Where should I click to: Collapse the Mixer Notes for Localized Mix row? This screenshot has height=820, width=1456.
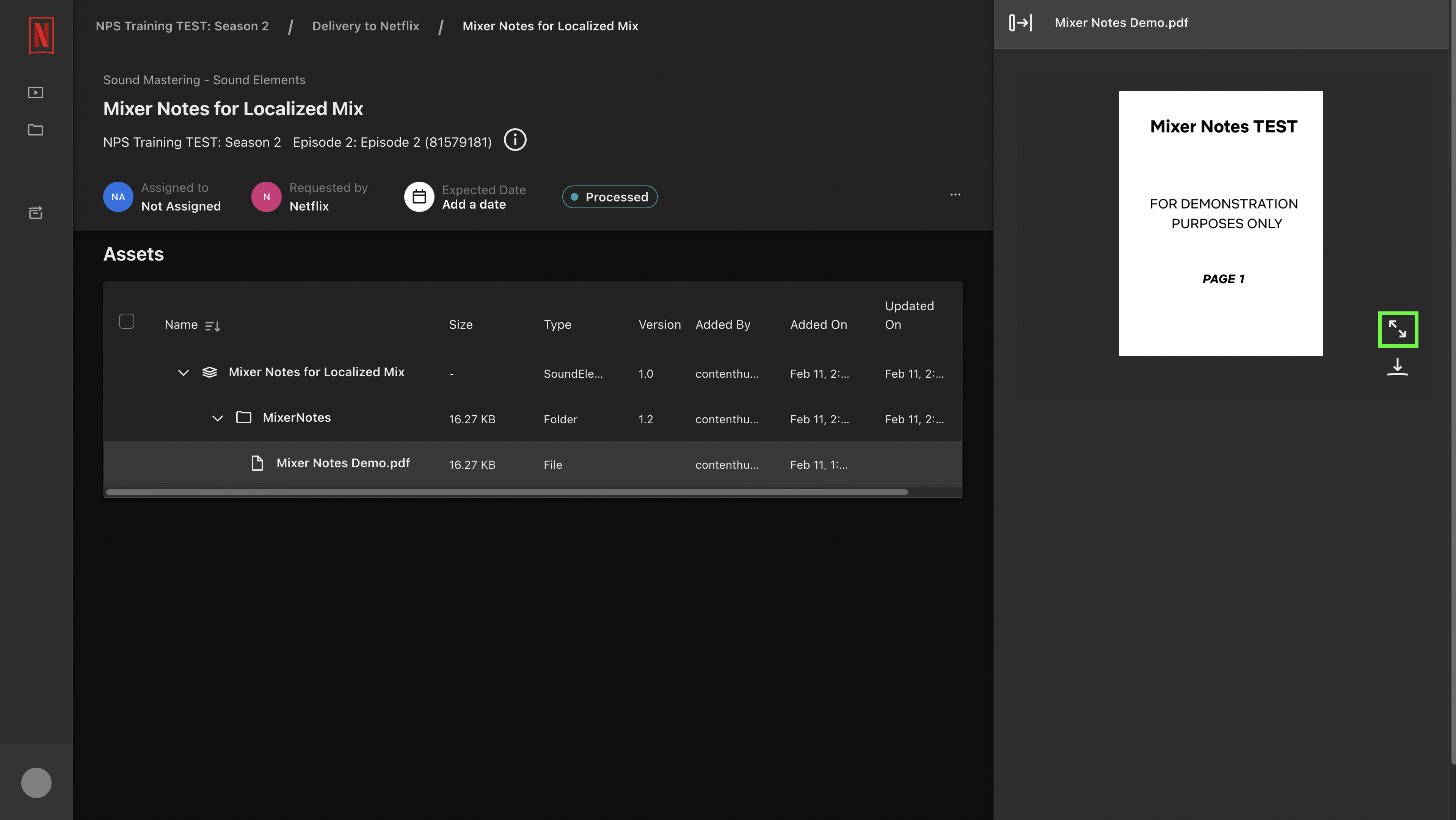coord(183,373)
